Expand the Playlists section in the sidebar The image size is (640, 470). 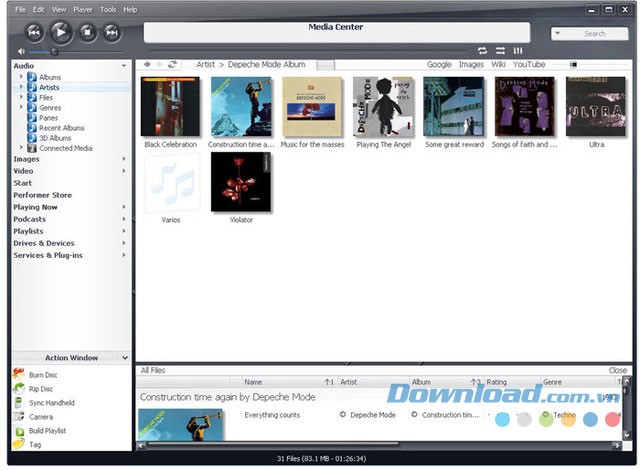124,231
